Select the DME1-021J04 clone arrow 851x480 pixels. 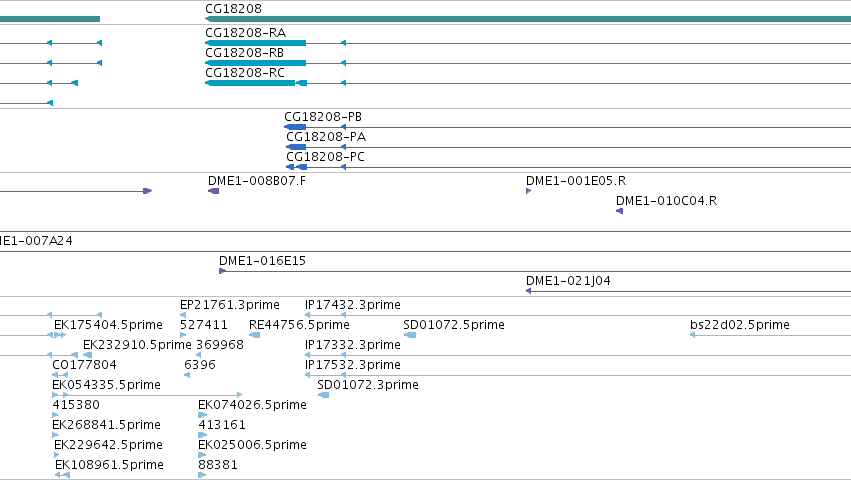point(688,291)
